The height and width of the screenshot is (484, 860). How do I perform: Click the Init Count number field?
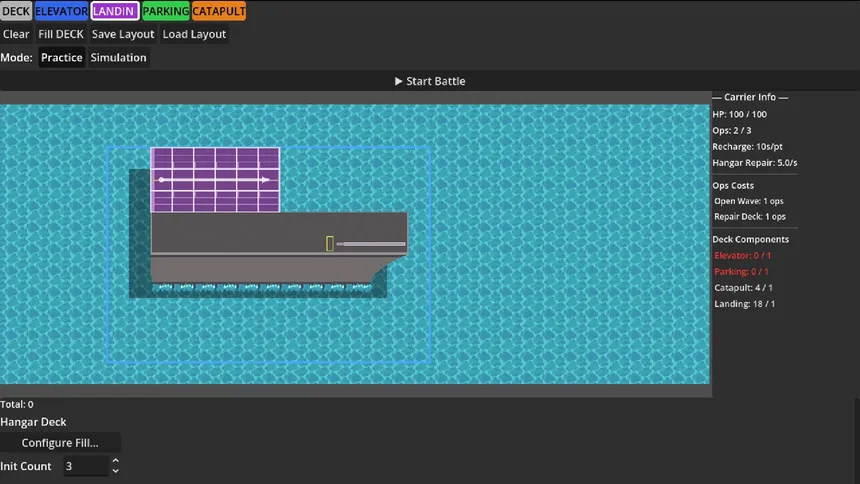tap(84, 466)
